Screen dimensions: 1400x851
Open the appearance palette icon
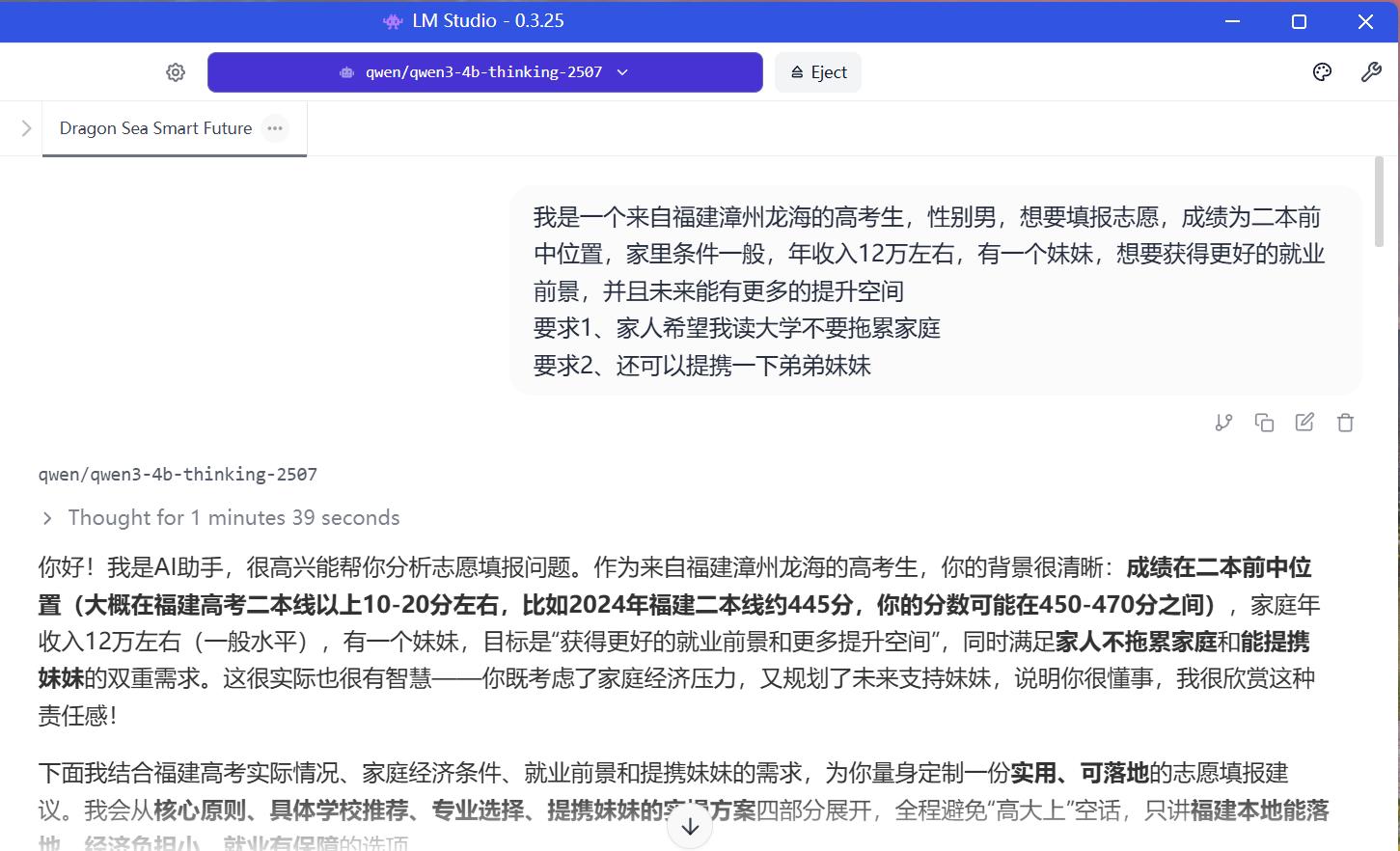[x=1322, y=72]
